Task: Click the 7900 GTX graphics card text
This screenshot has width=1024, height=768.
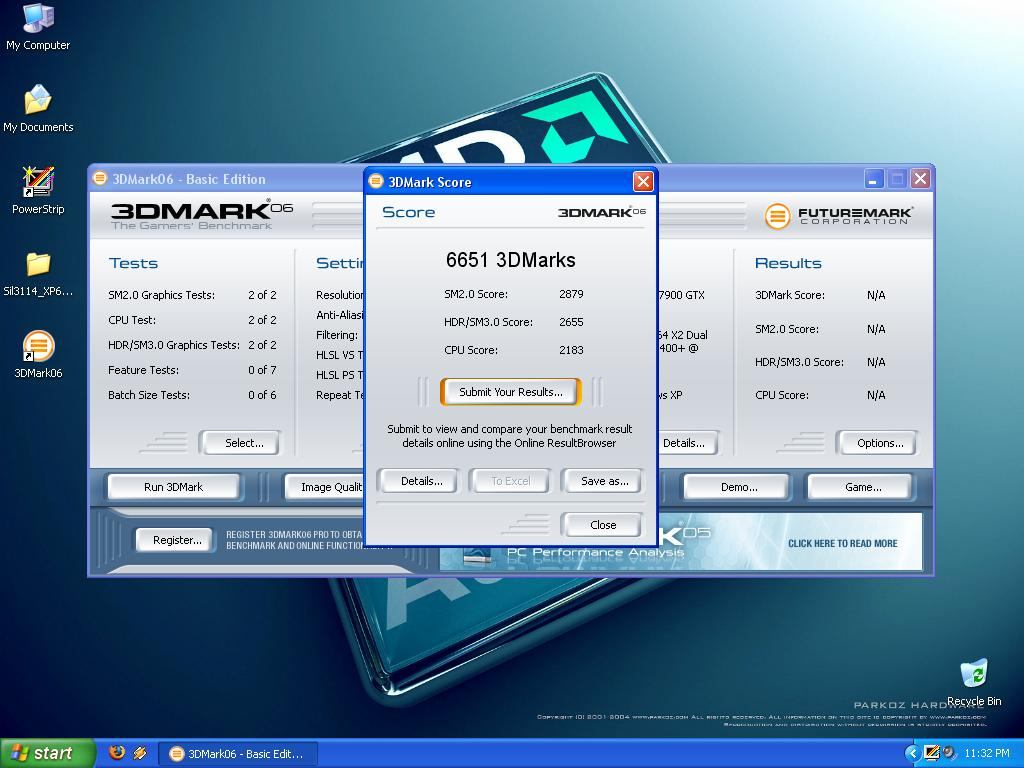Action: click(x=682, y=295)
